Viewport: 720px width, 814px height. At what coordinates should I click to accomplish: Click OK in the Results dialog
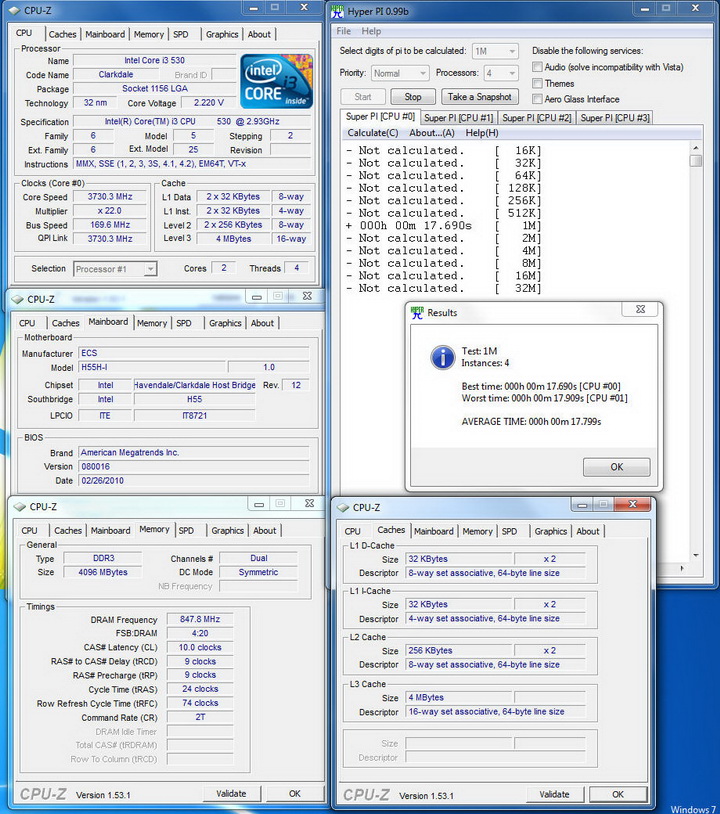point(616,467)
